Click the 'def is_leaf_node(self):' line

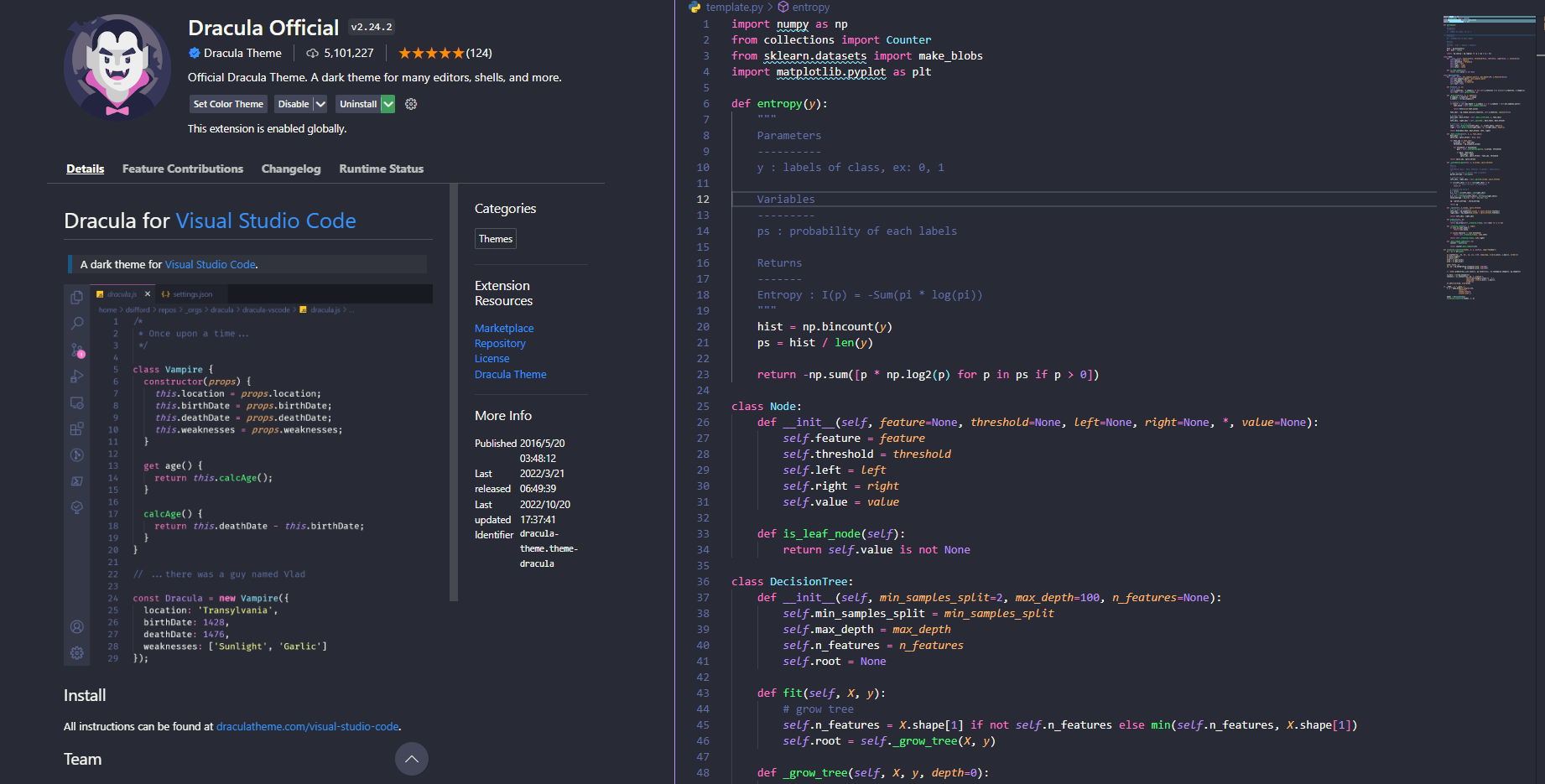[x=831, y=533]
